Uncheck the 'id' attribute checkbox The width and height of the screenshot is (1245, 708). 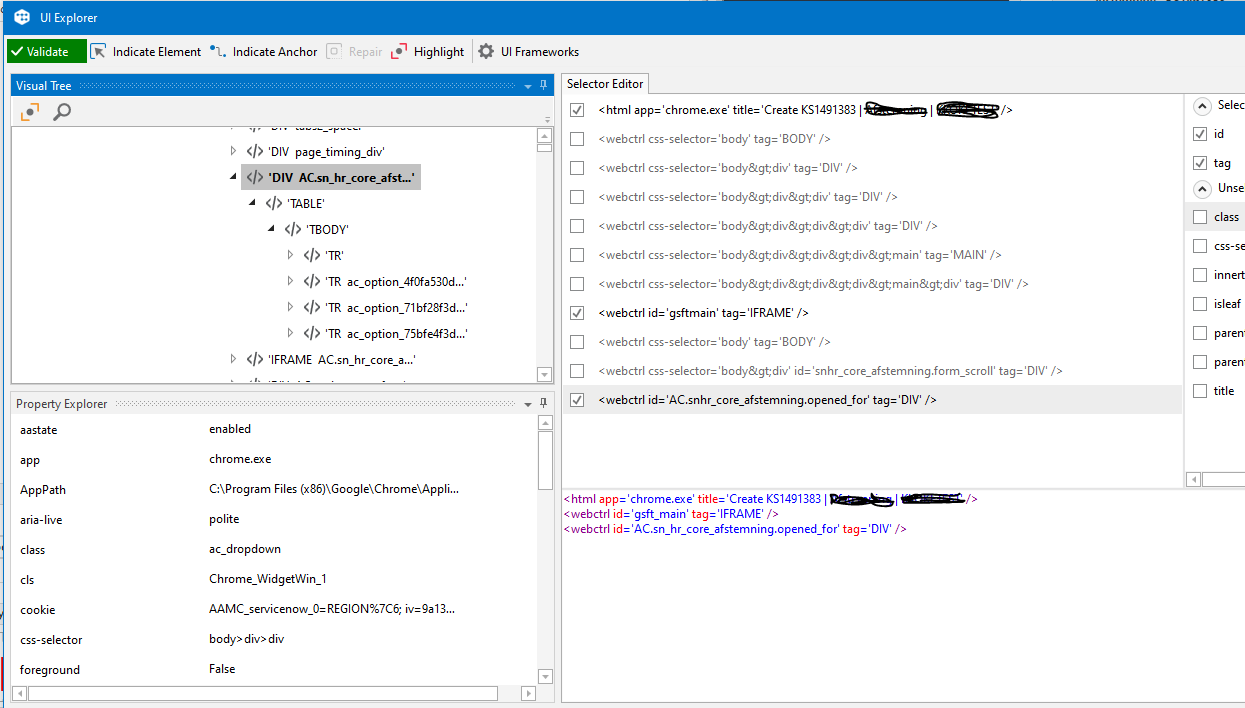(x=1200, y=133)
